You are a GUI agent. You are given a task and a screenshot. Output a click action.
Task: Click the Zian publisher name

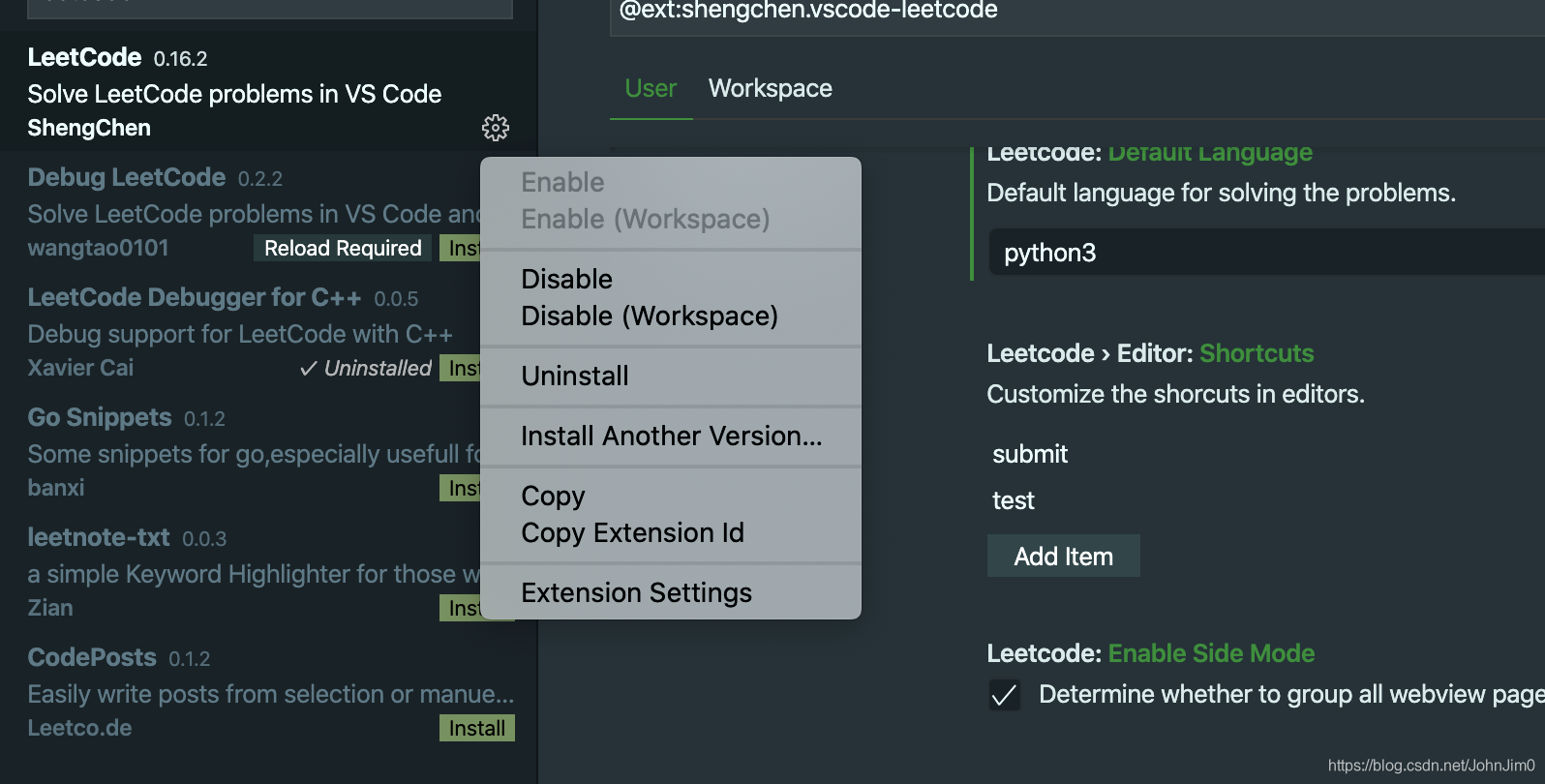tap(50, 608)
